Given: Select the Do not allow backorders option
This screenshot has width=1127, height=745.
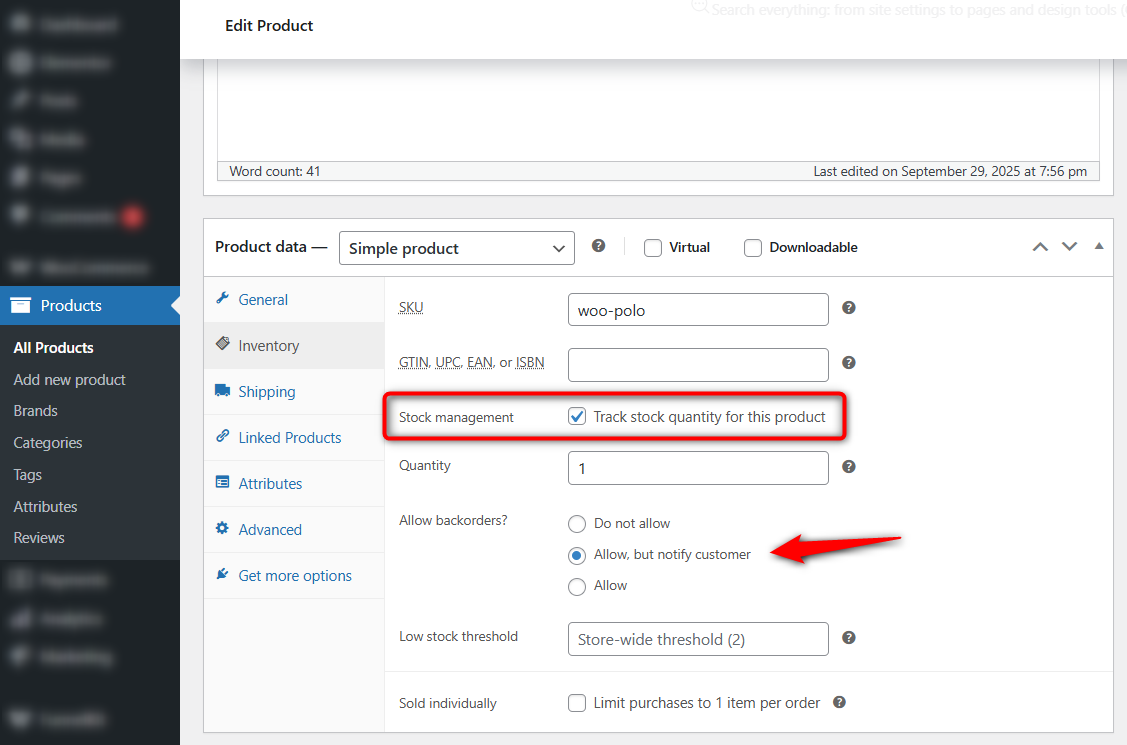Looking at the screenshot, I should (x=577, y=523).
